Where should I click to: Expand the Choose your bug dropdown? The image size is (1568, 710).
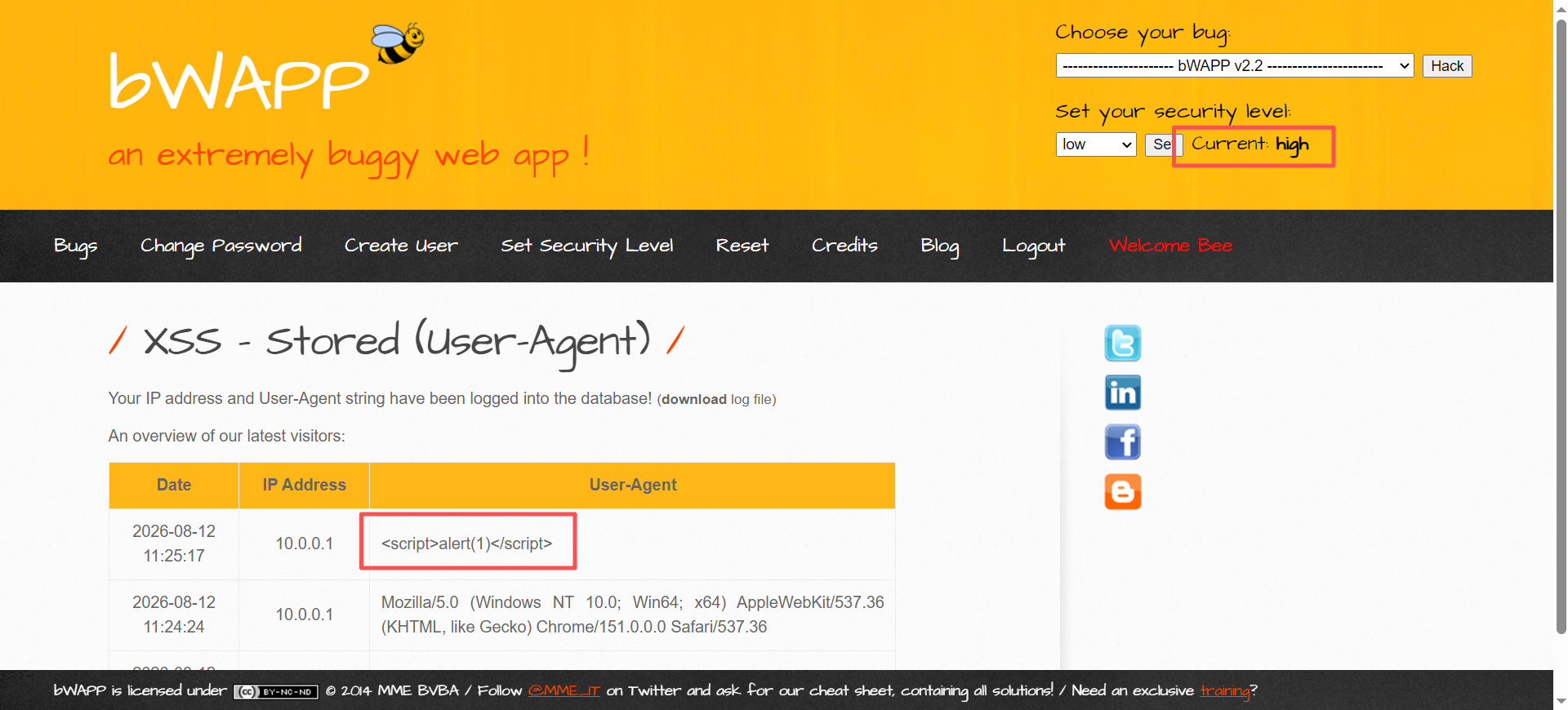pos(1234,65)
